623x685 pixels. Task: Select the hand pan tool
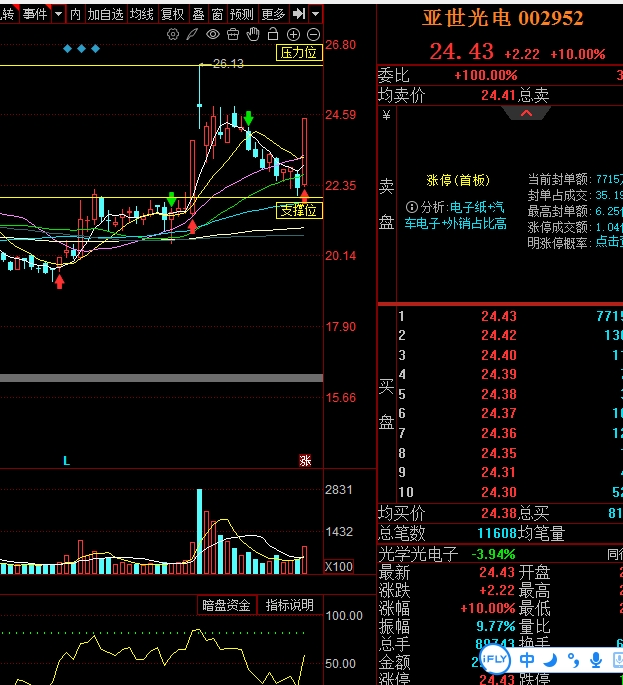(x=253, y=34)
